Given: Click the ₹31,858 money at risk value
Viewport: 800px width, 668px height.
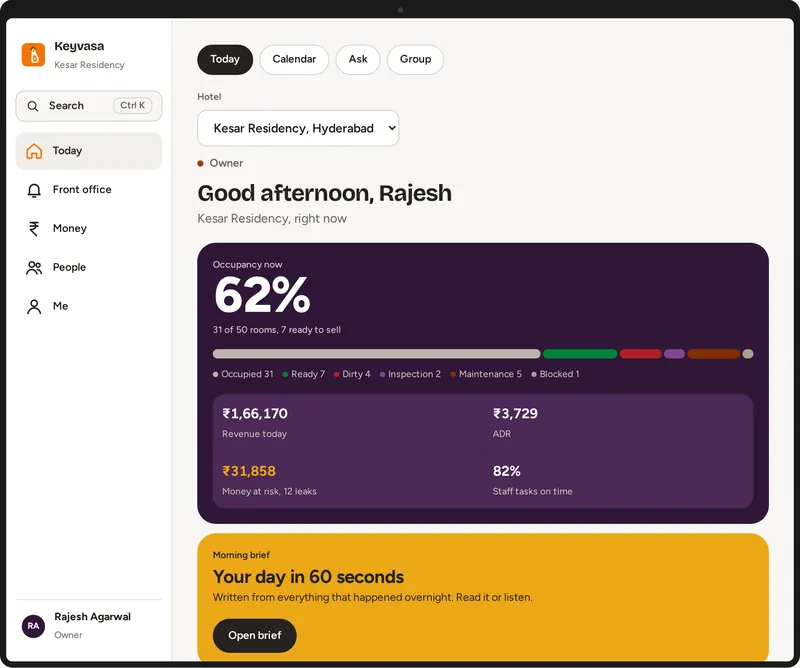Looking at the screenshot, I should (249, 471).
